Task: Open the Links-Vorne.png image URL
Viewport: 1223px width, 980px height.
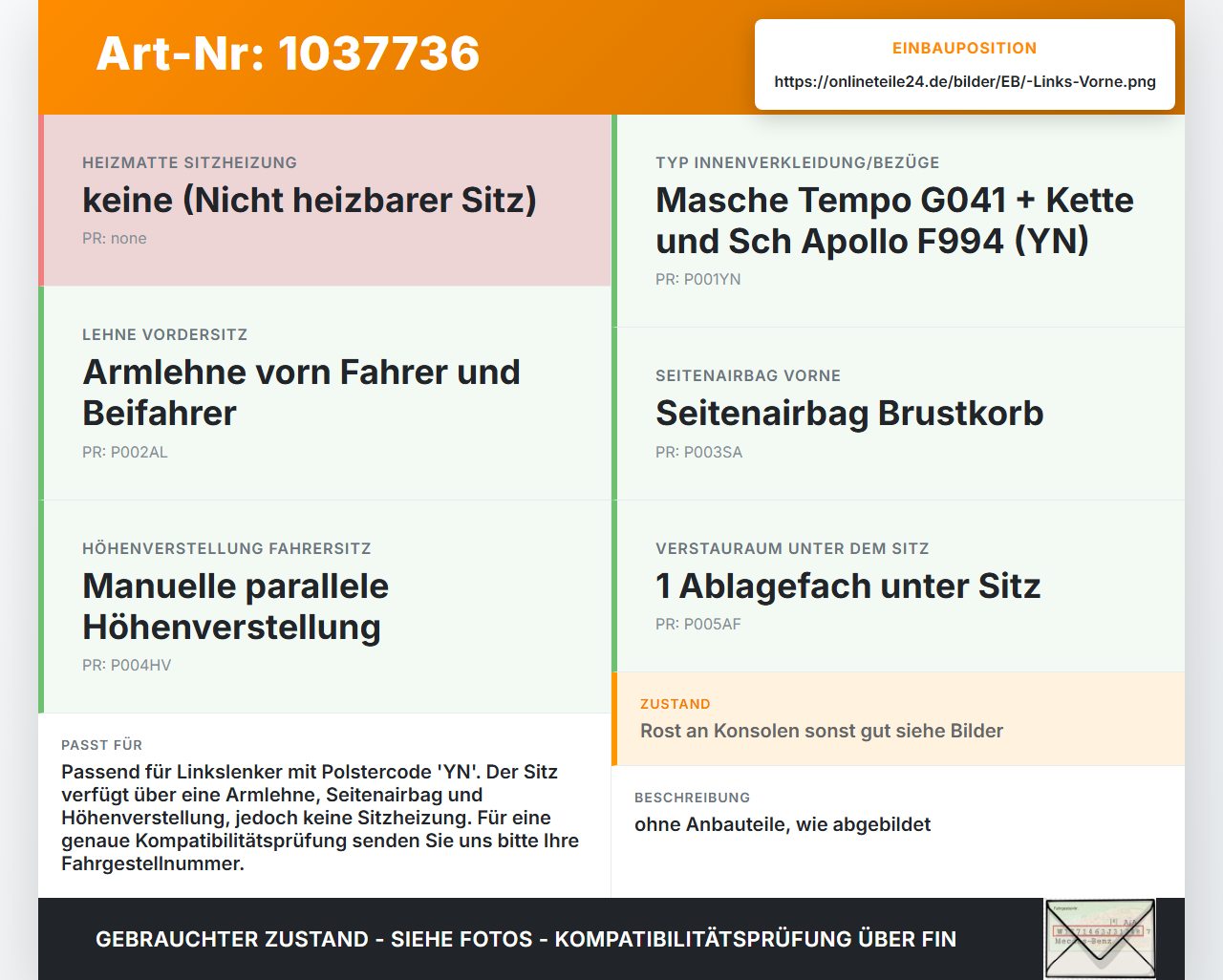Action: (x=965, y=81)
